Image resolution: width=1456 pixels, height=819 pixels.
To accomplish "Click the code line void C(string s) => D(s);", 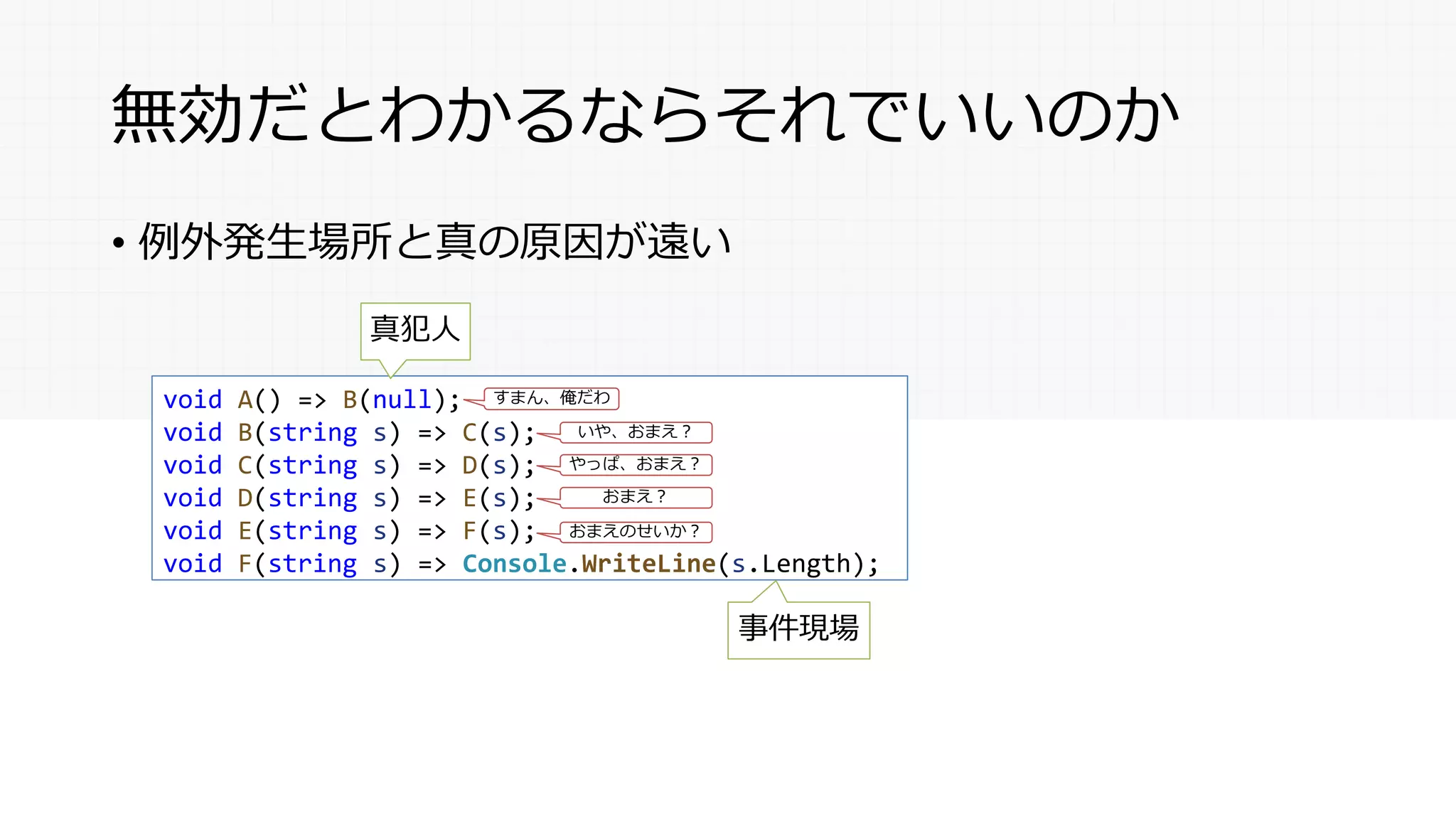I will point(349,465).
